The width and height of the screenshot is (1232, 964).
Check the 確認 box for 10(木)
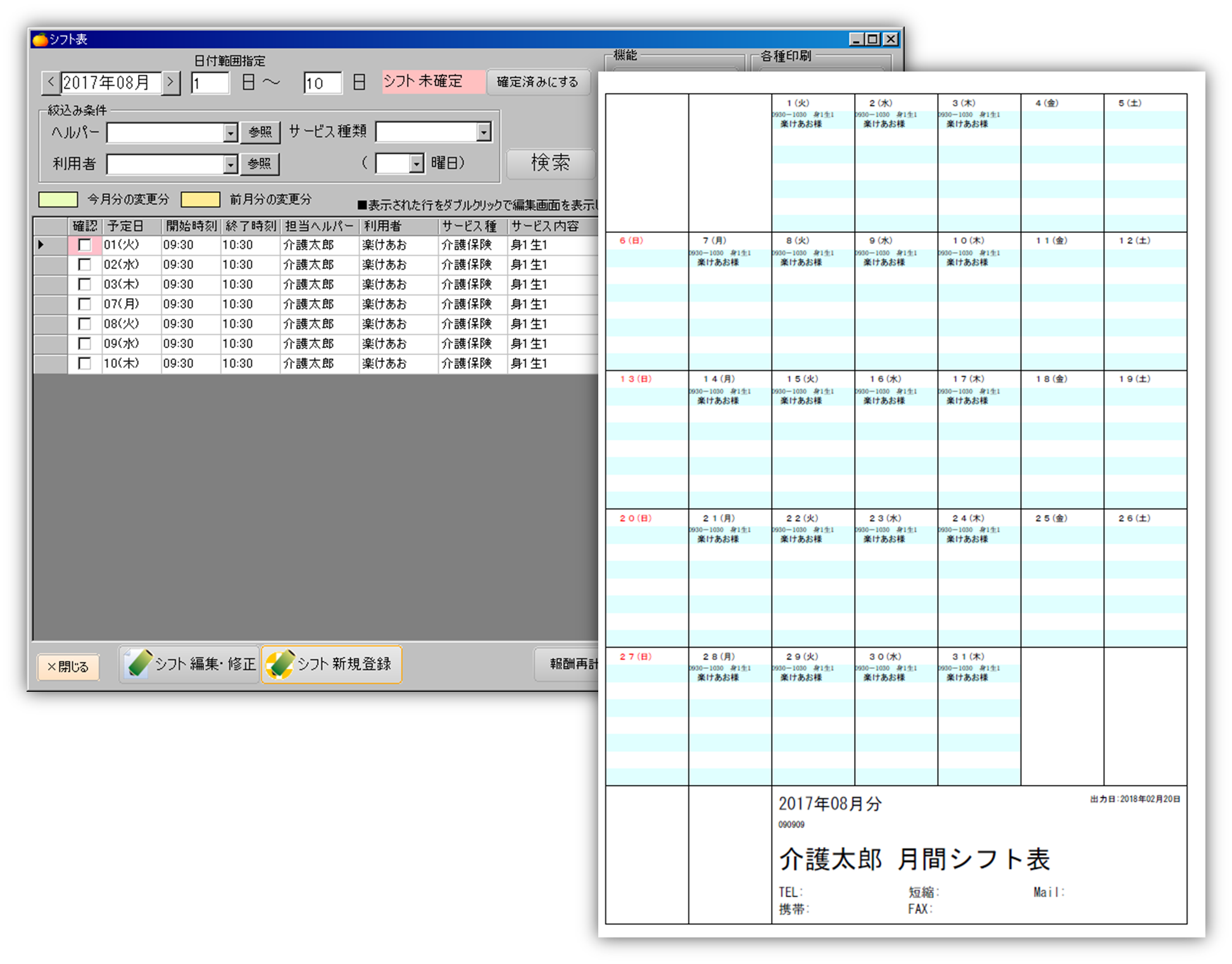point(84,363)
